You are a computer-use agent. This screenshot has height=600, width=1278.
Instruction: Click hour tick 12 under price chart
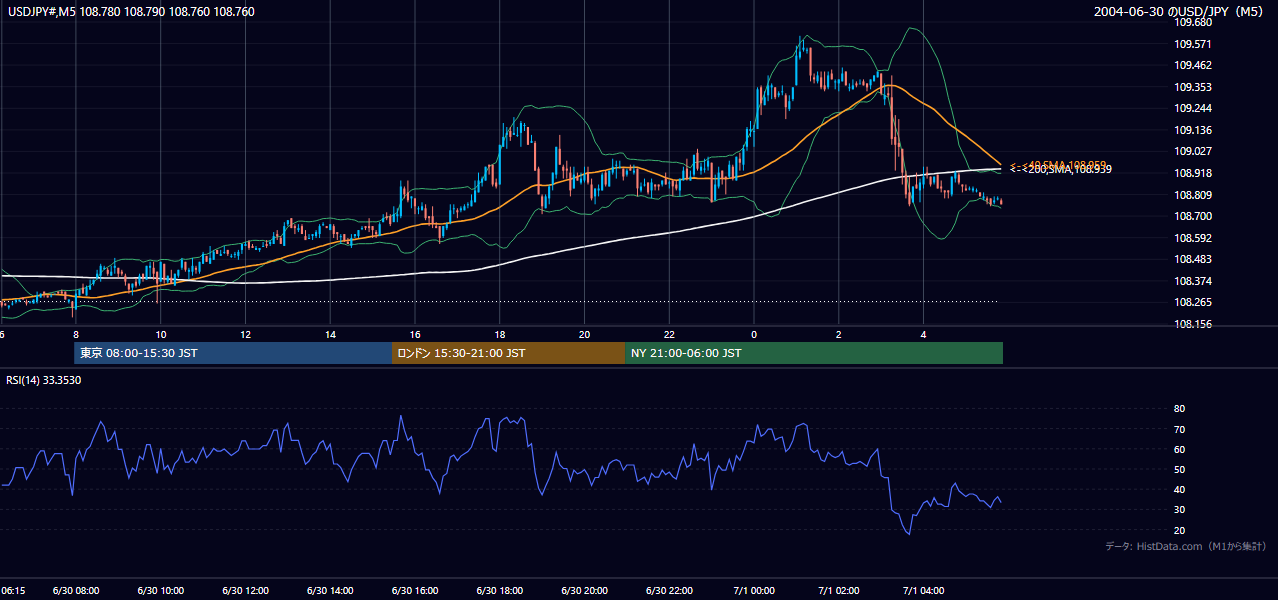coord(246,334)
